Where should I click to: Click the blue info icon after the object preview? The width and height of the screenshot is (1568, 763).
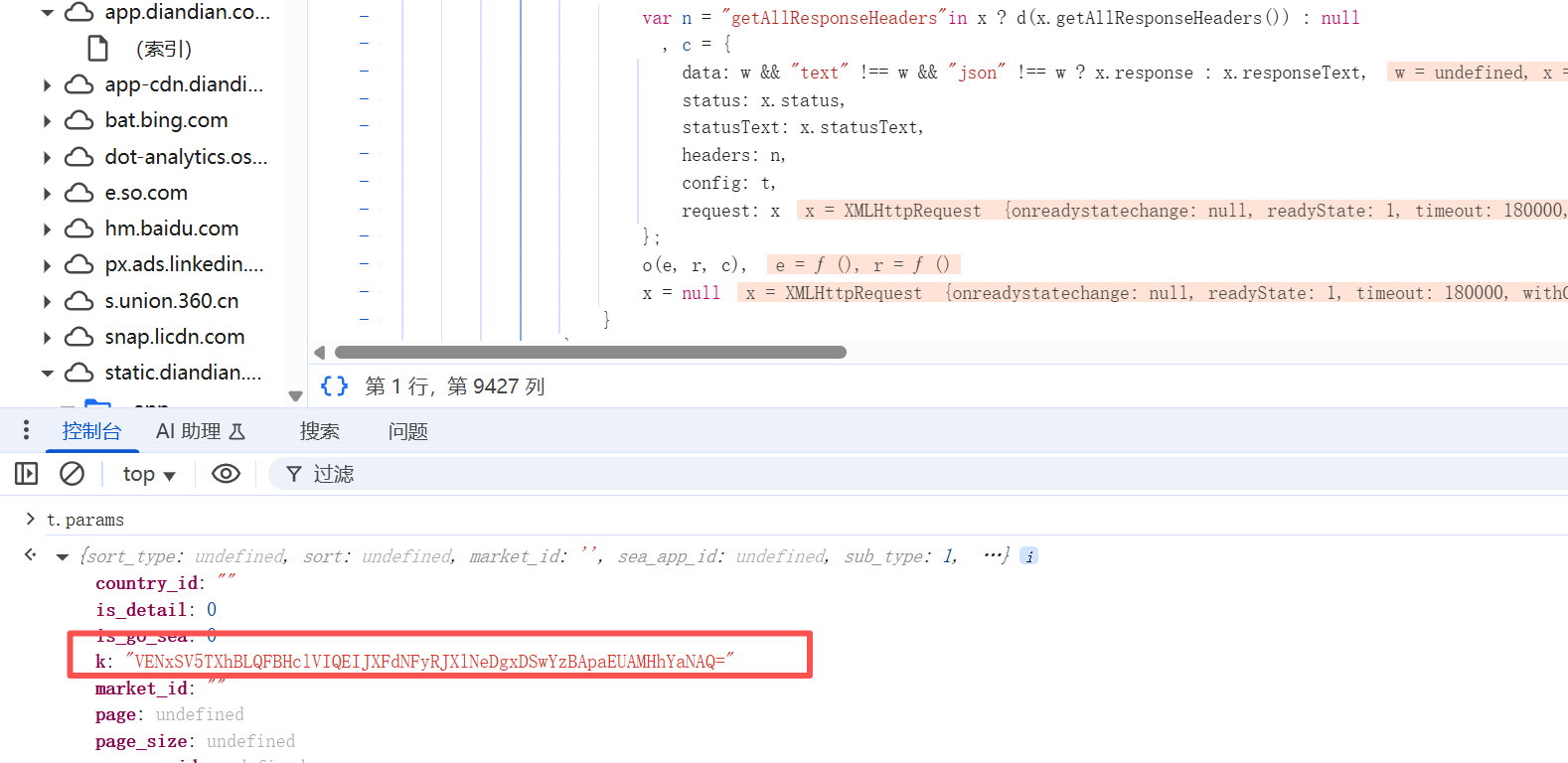tap(1029, 556)
